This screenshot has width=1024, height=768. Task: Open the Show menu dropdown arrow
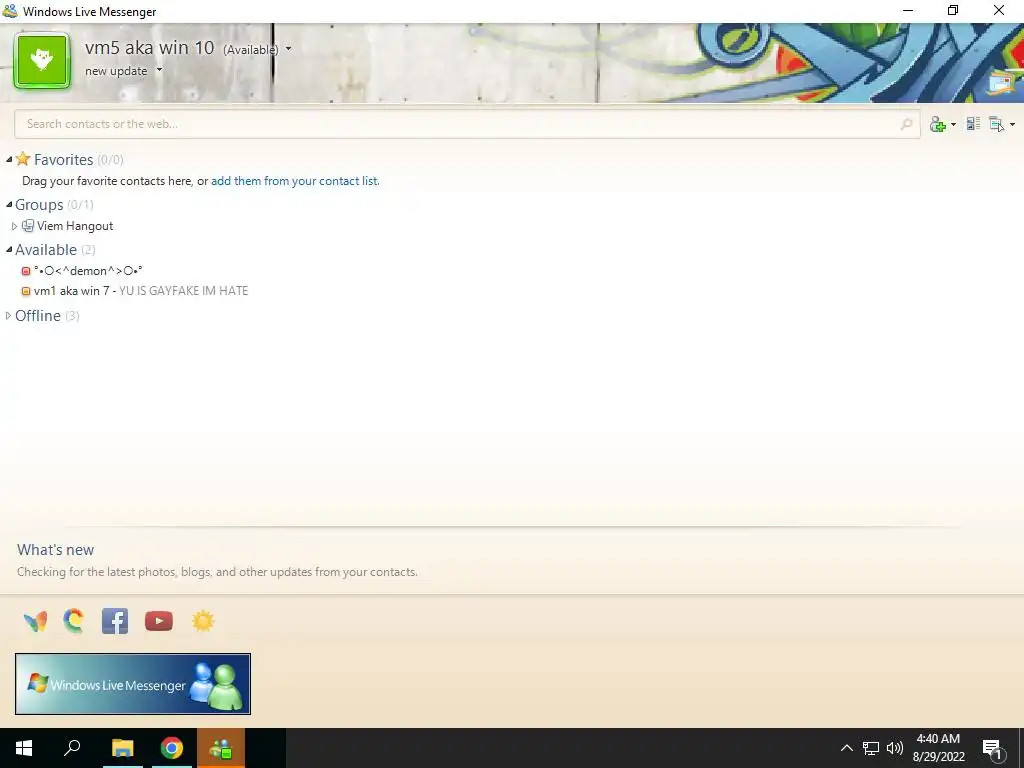[x=1012, y=124]
